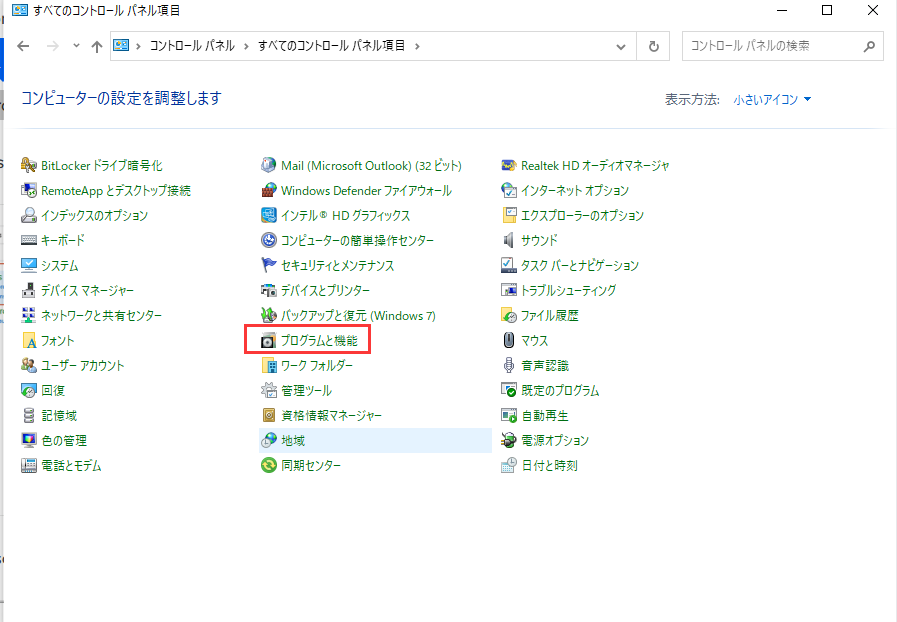Open the 日付と時刻 icon
The width and height of the screenshot is (897, 622).
509,465
